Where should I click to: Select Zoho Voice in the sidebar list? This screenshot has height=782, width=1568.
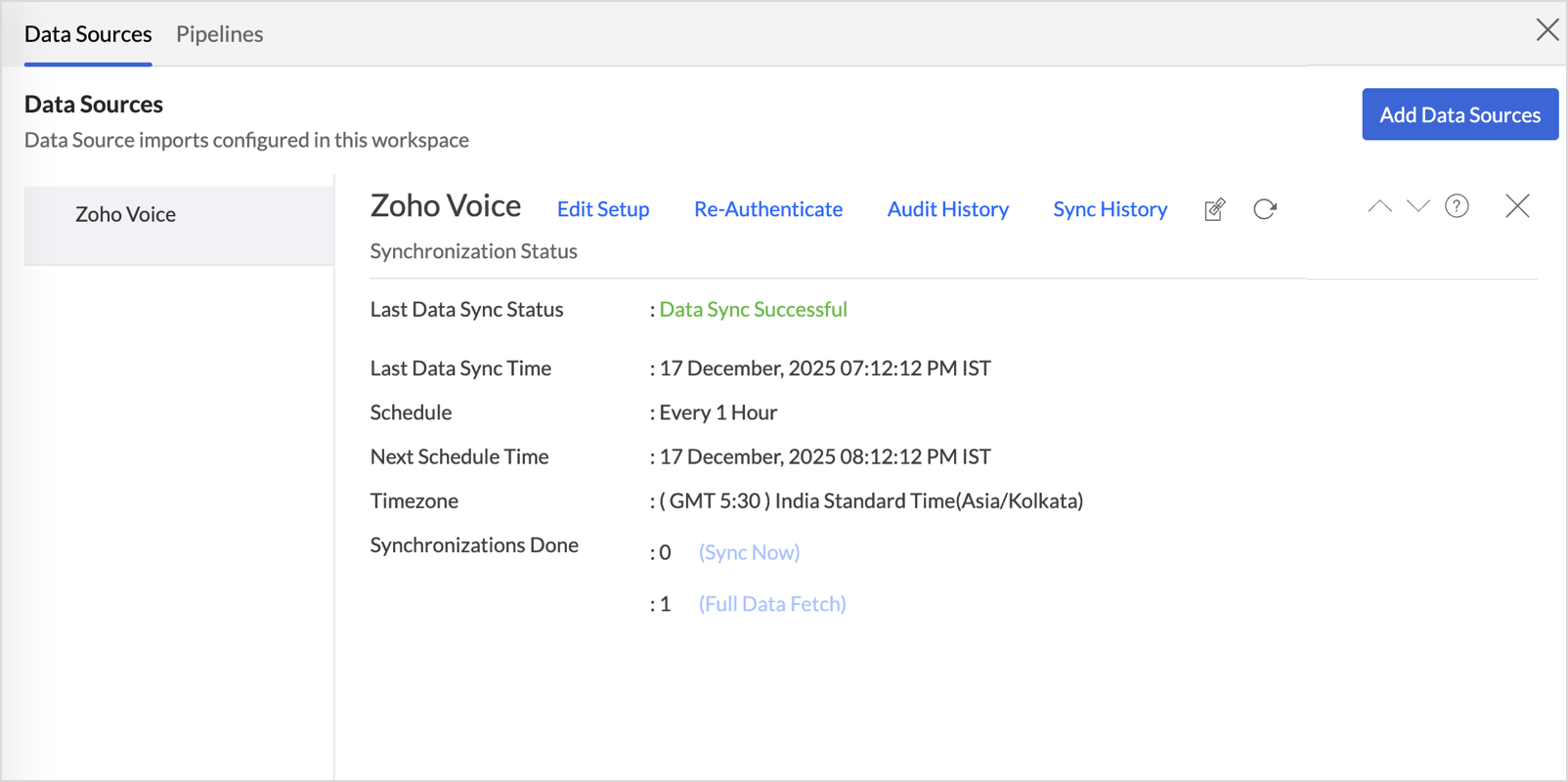tap(126, 215)
